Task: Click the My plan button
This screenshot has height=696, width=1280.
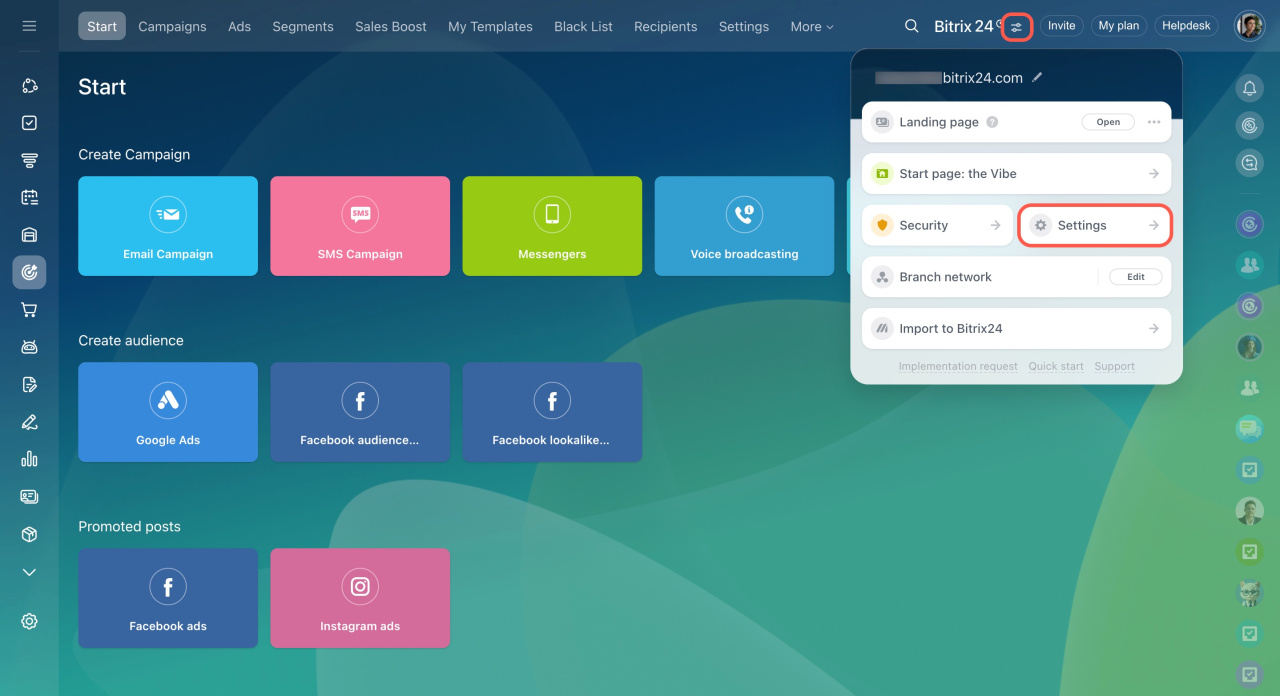Action: coord(1119,26)
